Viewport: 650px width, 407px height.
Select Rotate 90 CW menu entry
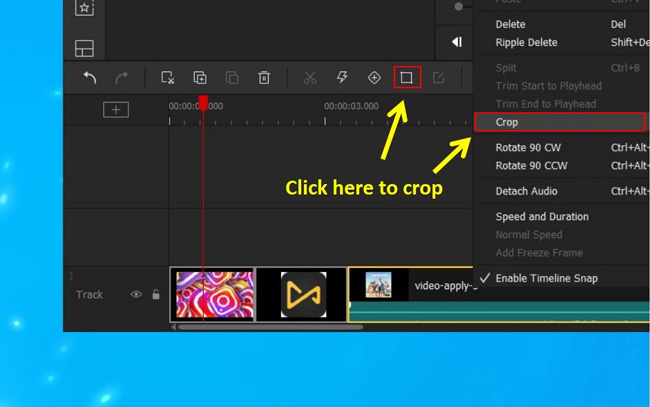(x=528, y=148)
